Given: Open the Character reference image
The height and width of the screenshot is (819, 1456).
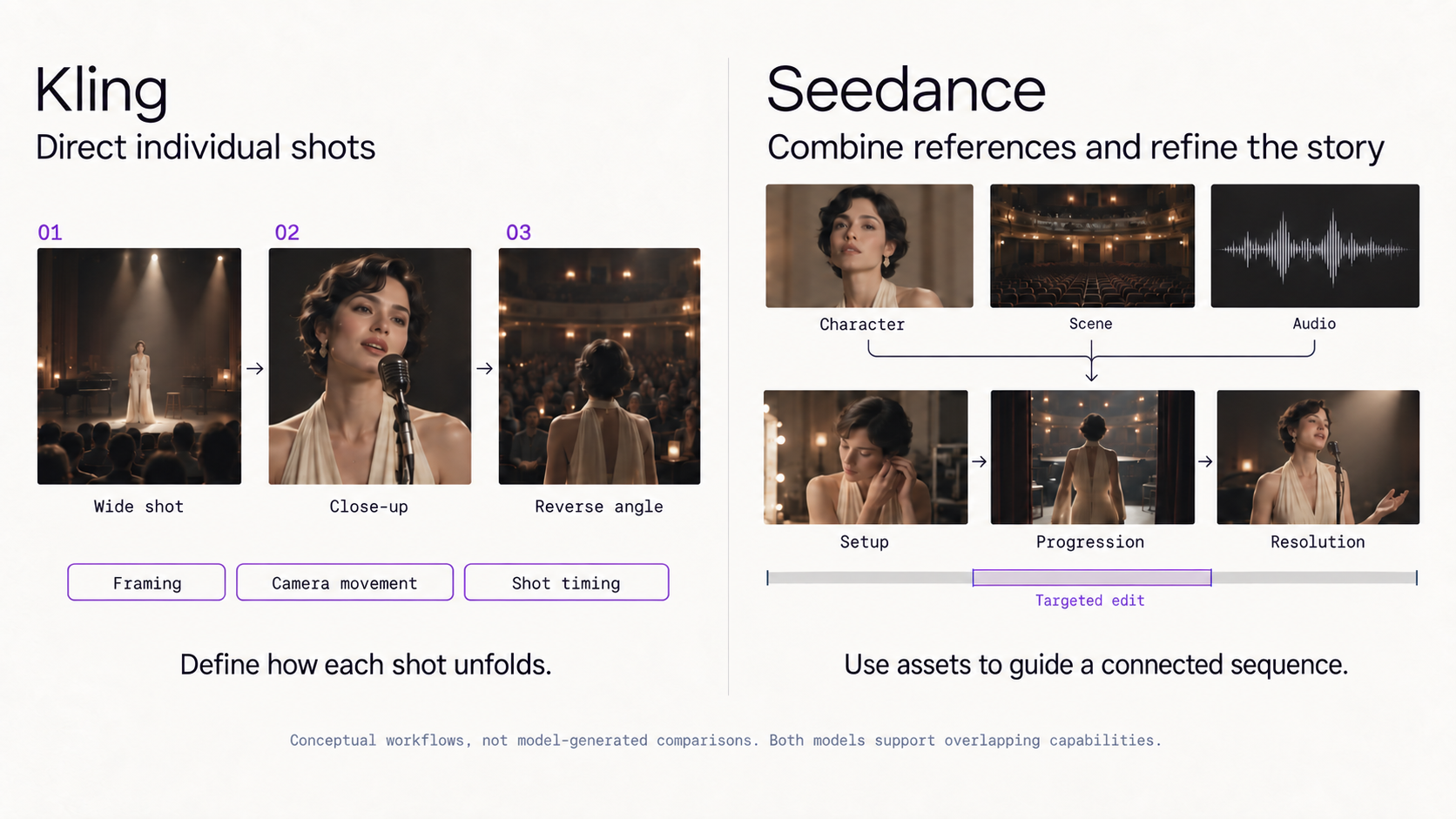Looking at the screenshot, I should pyautogui.click(x=869, y=245).
